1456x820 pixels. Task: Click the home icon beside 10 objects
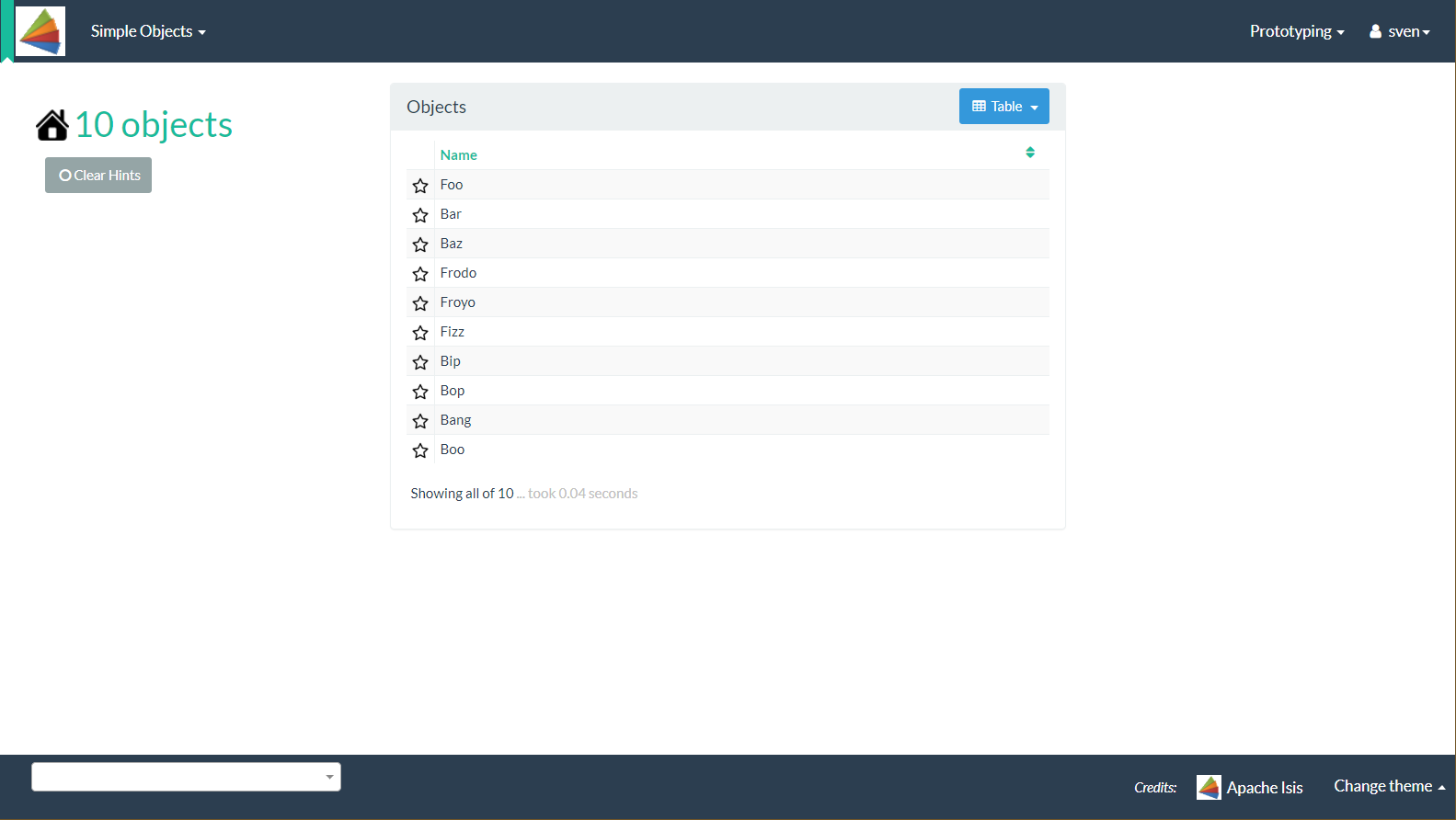52,125
